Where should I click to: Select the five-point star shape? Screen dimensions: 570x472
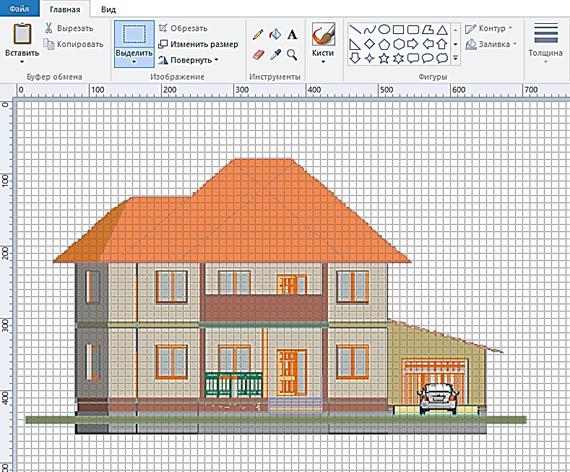tap(384, 58)
